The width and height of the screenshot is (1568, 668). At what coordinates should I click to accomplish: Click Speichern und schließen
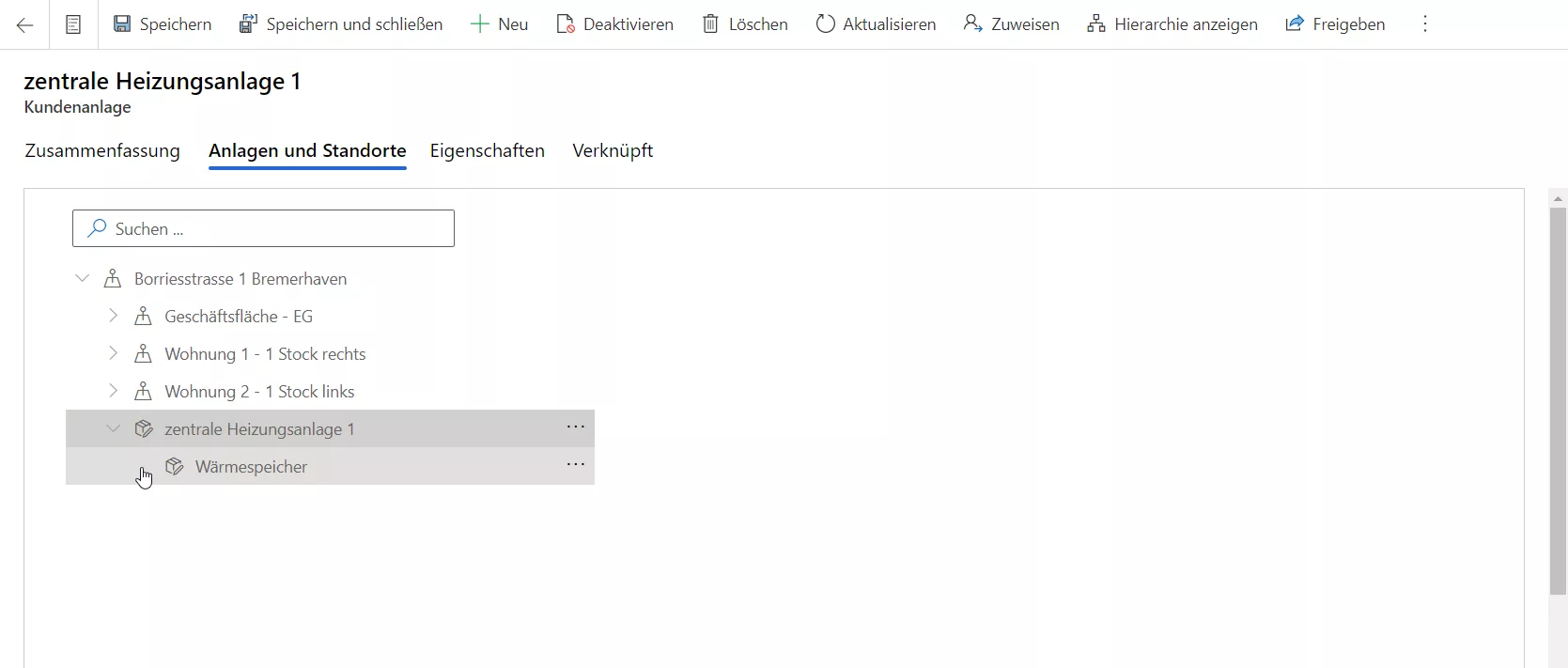(341, 24)
